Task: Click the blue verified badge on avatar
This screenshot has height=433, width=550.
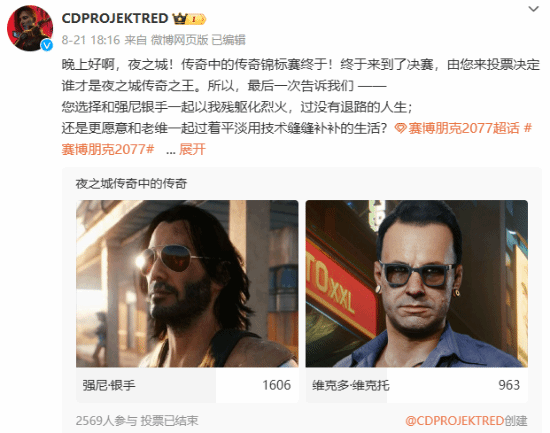Action: pos(47,45)
